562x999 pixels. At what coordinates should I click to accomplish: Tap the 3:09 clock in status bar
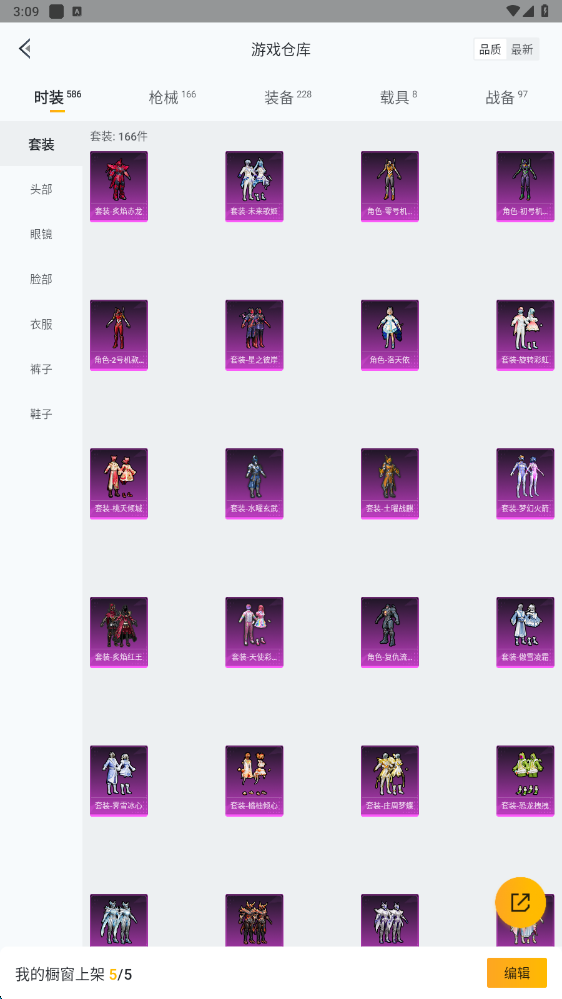[25, 11]
